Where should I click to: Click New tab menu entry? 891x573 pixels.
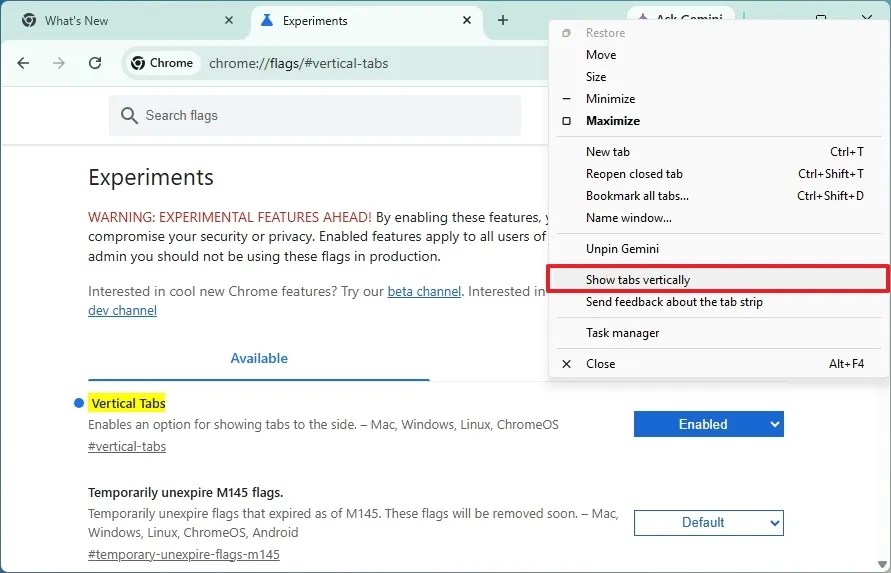pos(718,152)
